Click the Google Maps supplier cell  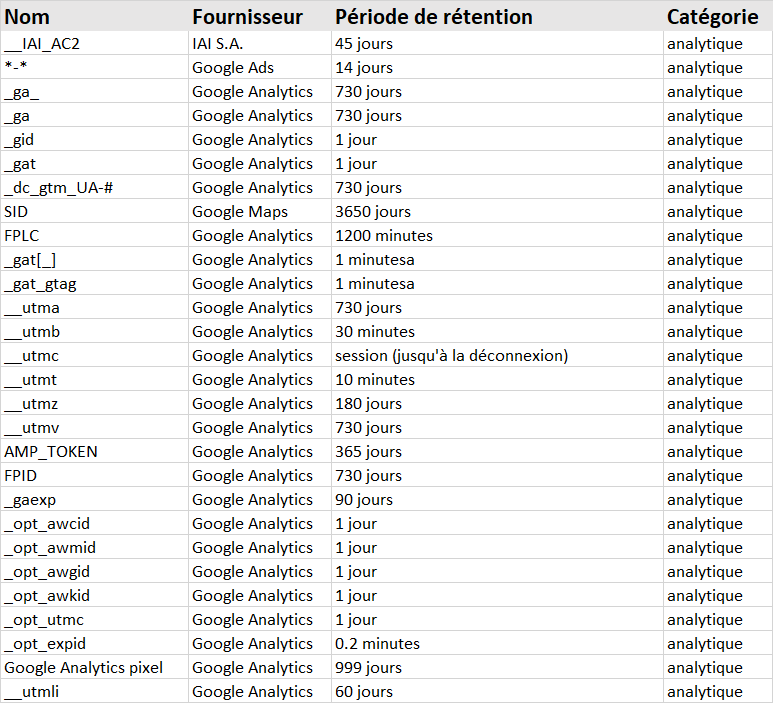pos(239,212)
